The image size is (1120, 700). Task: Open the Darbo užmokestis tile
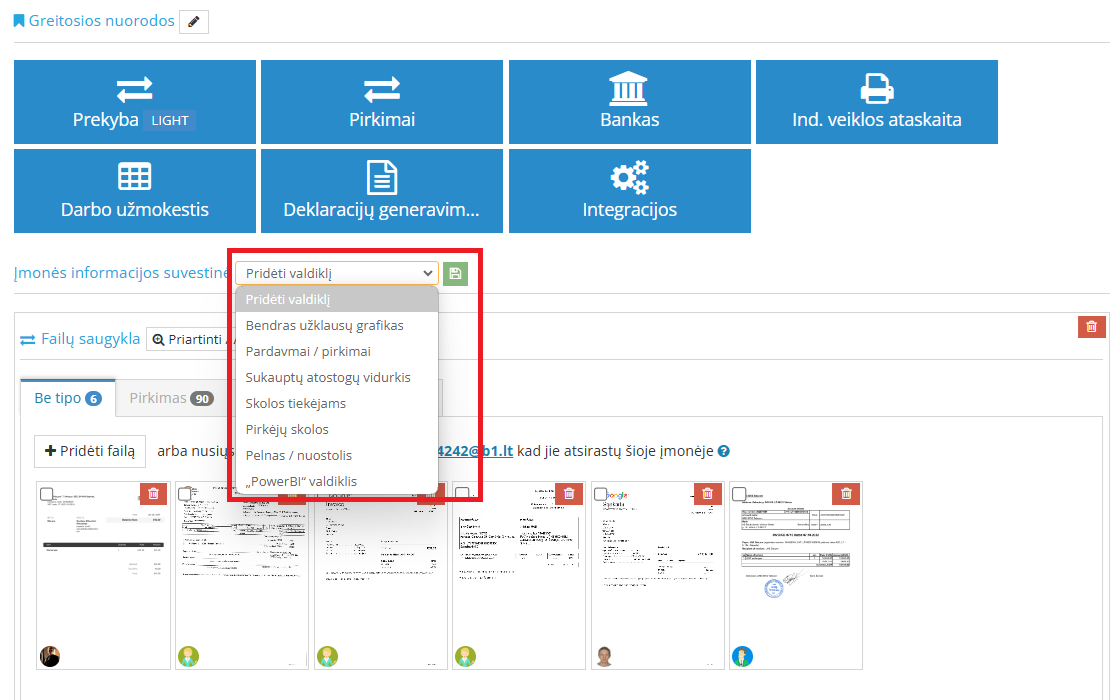pos(134,191)
